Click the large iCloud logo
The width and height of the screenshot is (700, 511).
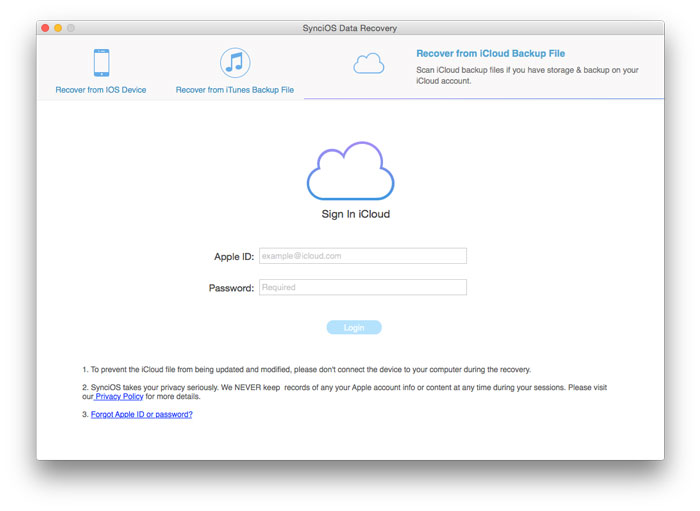click(x=350, y=171)
